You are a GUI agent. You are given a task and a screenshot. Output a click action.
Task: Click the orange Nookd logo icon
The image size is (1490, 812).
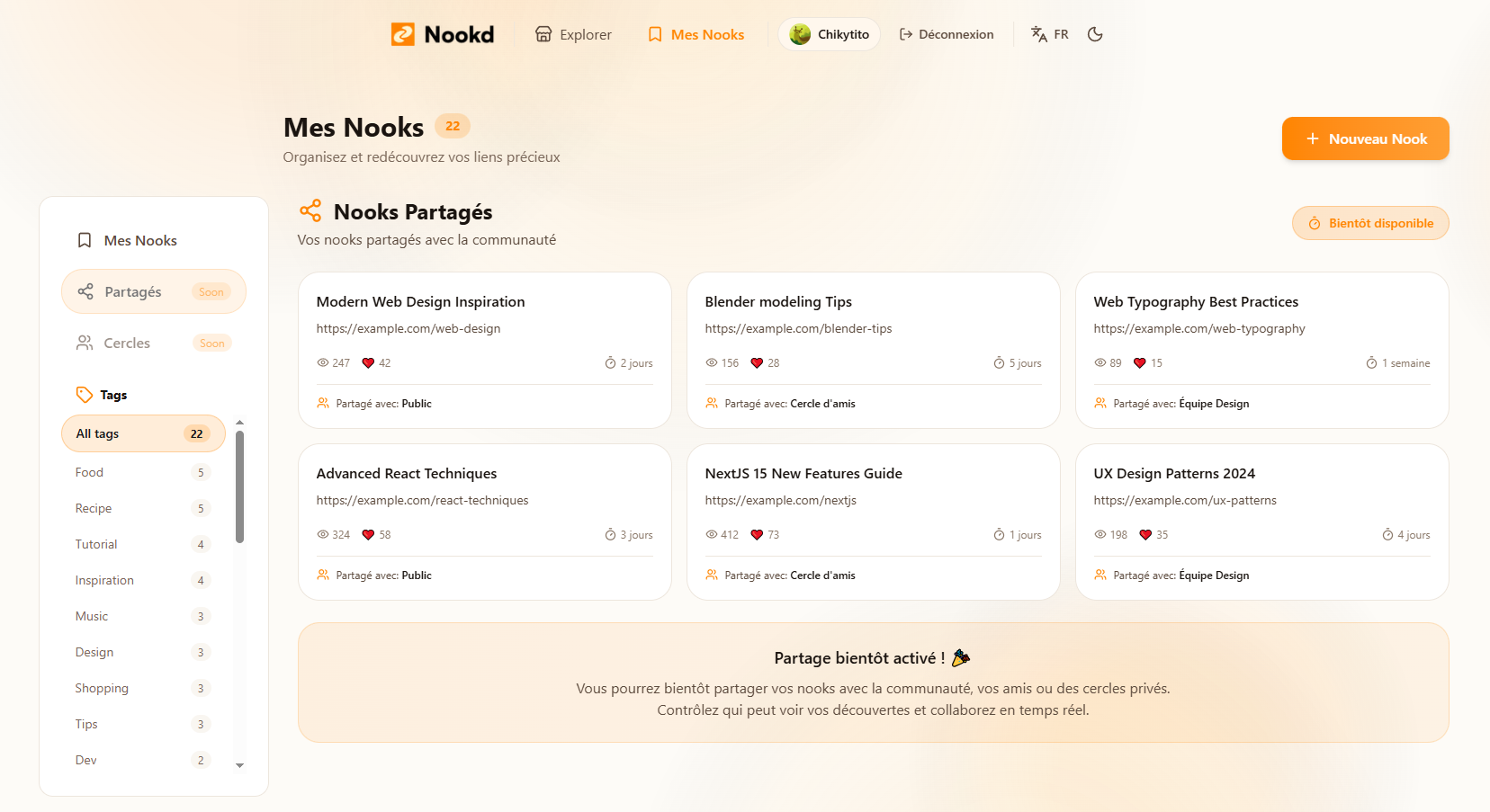[404, 34]
